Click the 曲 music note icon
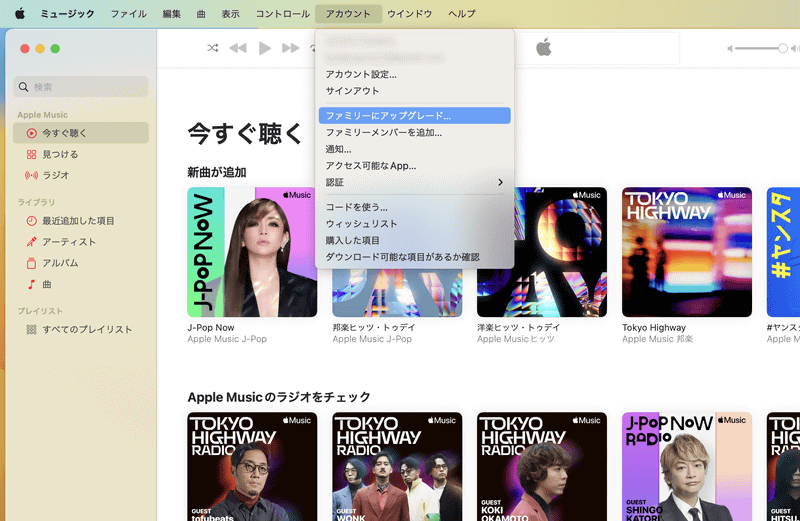Screen dimensions: 800x521 coord(32,284)
